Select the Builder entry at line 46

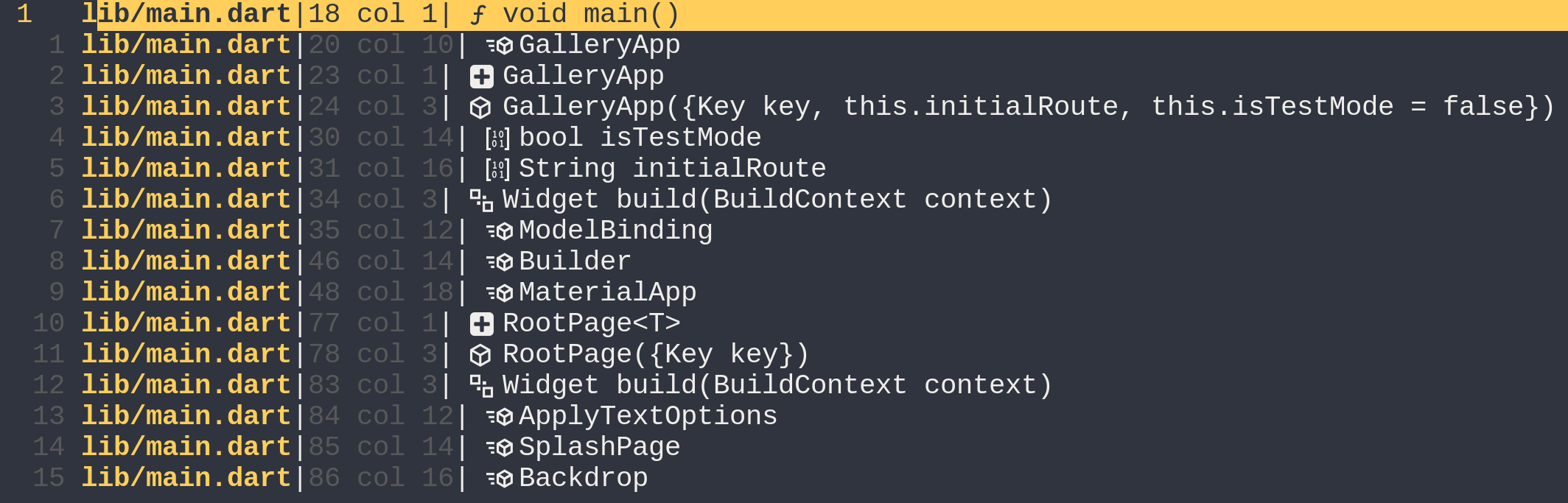575,261
